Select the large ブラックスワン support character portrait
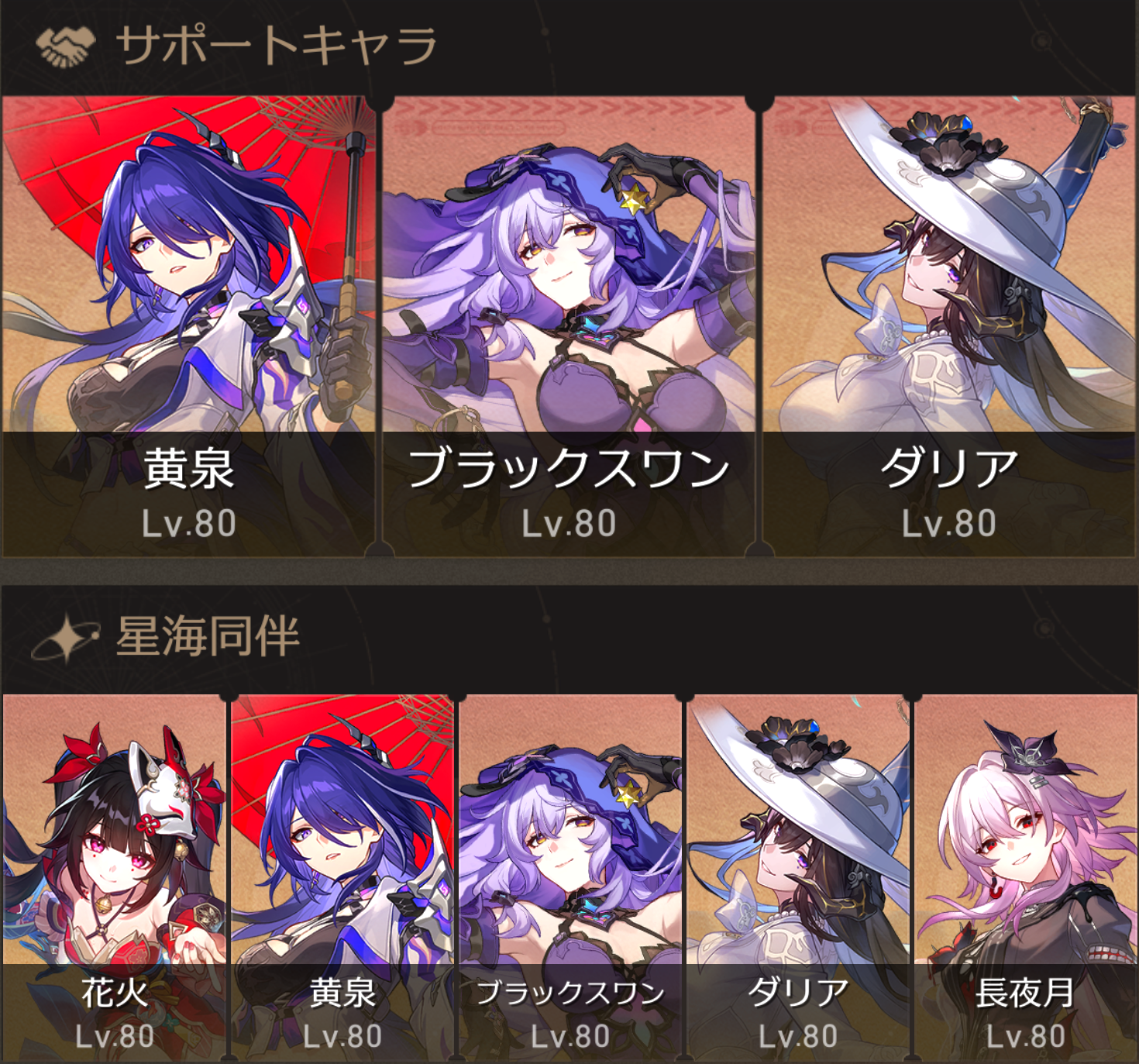The image size is (1139, 1064). pos(569,326)
